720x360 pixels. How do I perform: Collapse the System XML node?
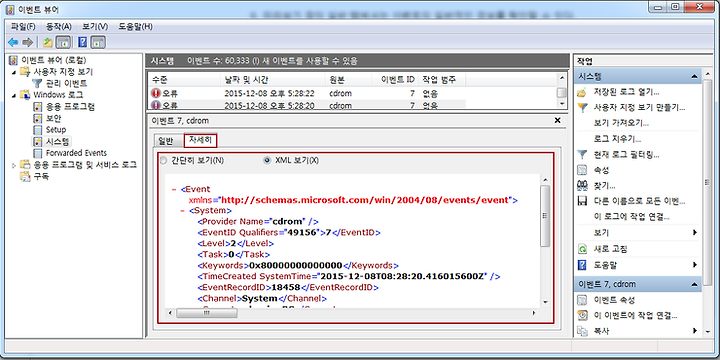(x=182, y=211)
